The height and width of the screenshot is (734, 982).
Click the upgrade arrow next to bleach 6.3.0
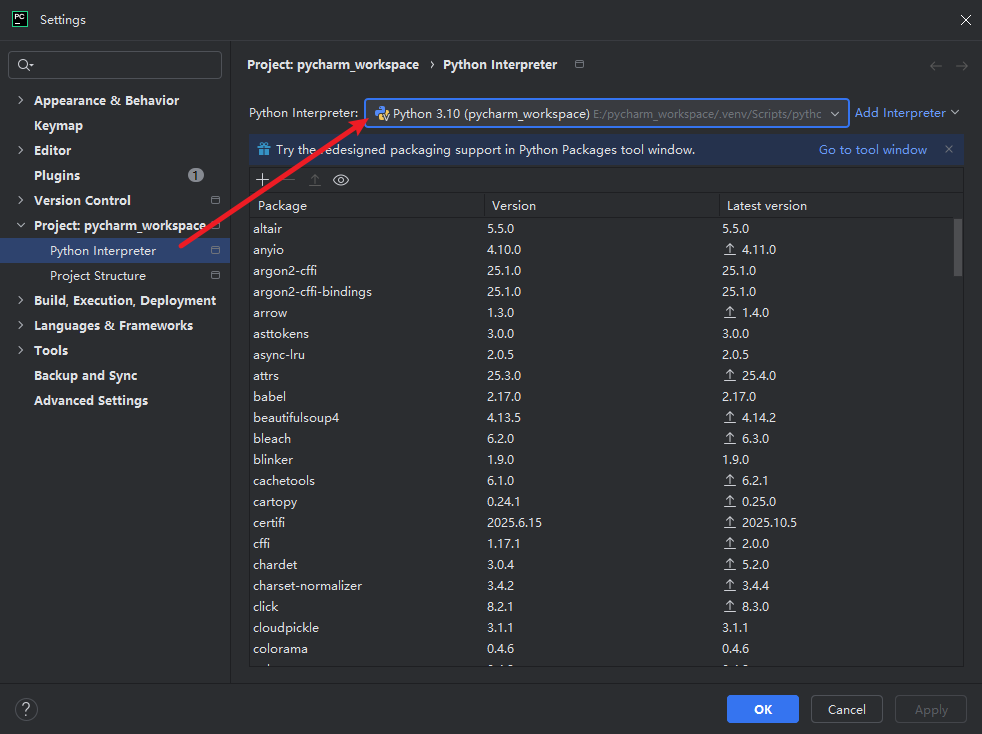pyautogui.click(x=730, y=438)
